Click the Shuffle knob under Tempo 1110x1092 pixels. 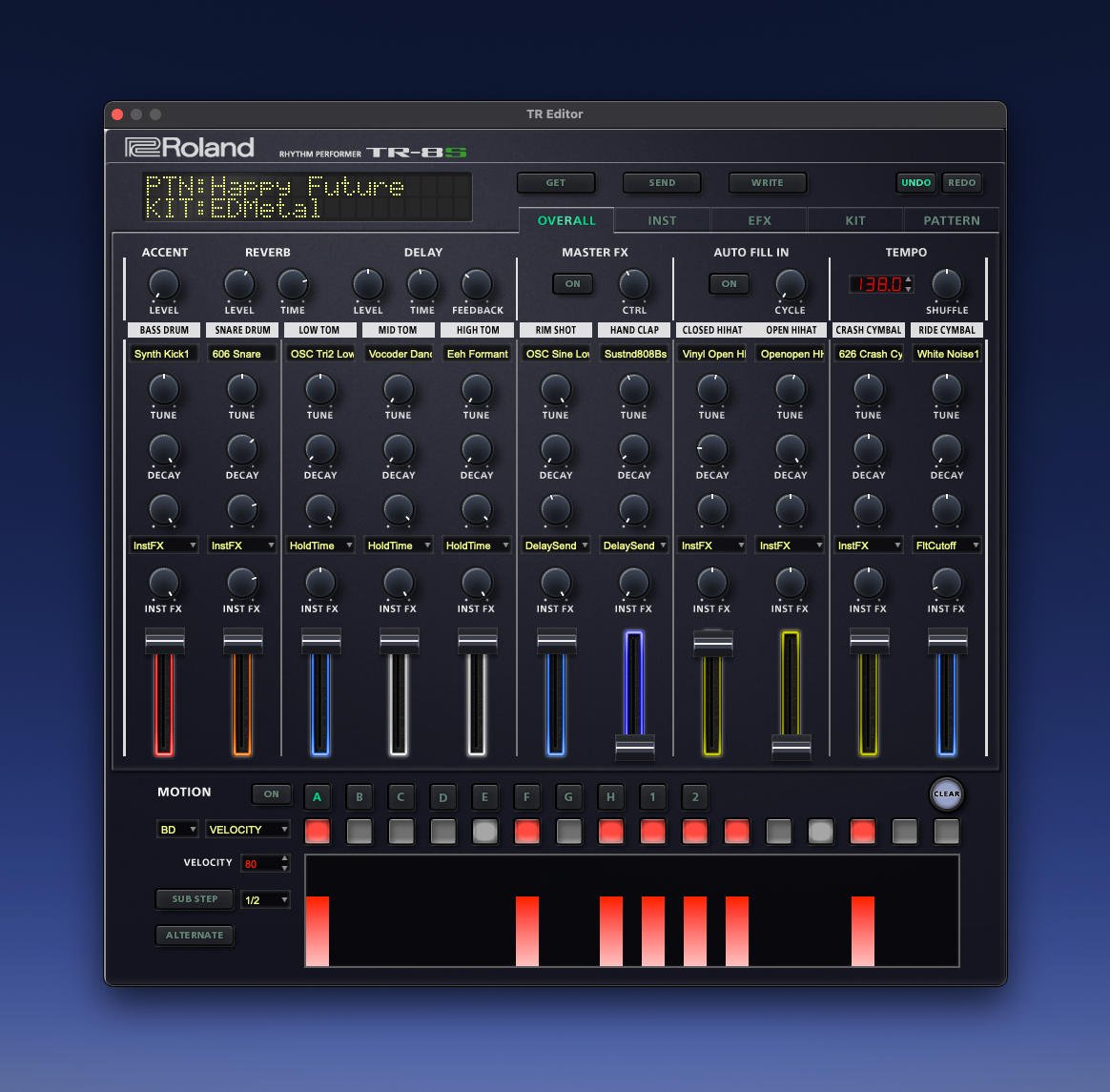947,284
